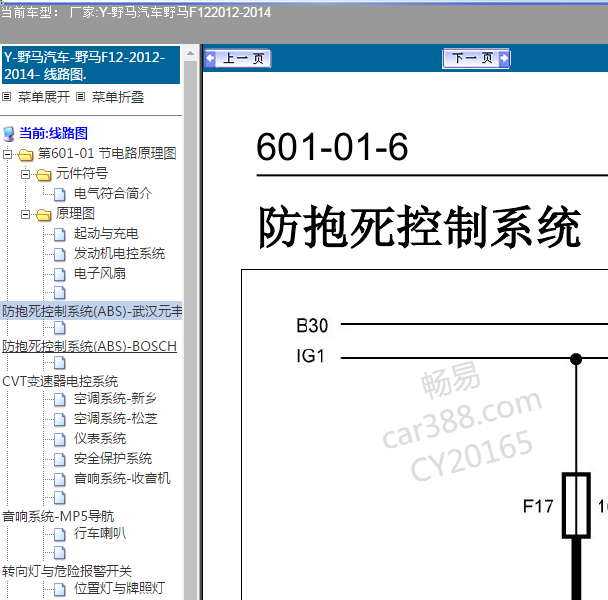The width and height of the screenshot is (608, 600).
Task: Open 电子风扇 diagram
Action: 100,273
